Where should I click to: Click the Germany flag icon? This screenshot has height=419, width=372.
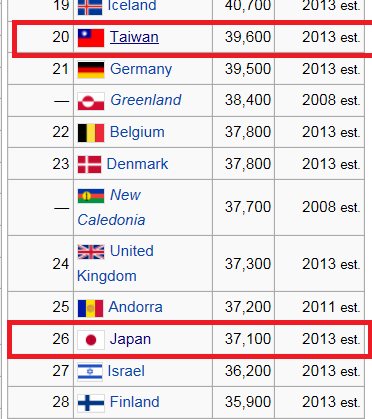coord(91,70)
